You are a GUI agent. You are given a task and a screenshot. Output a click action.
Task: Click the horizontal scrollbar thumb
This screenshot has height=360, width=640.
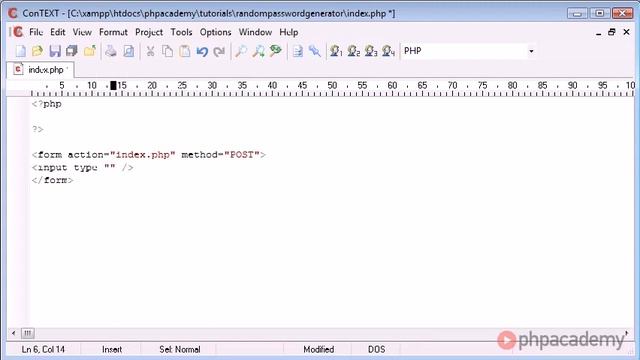click(27, 333)
